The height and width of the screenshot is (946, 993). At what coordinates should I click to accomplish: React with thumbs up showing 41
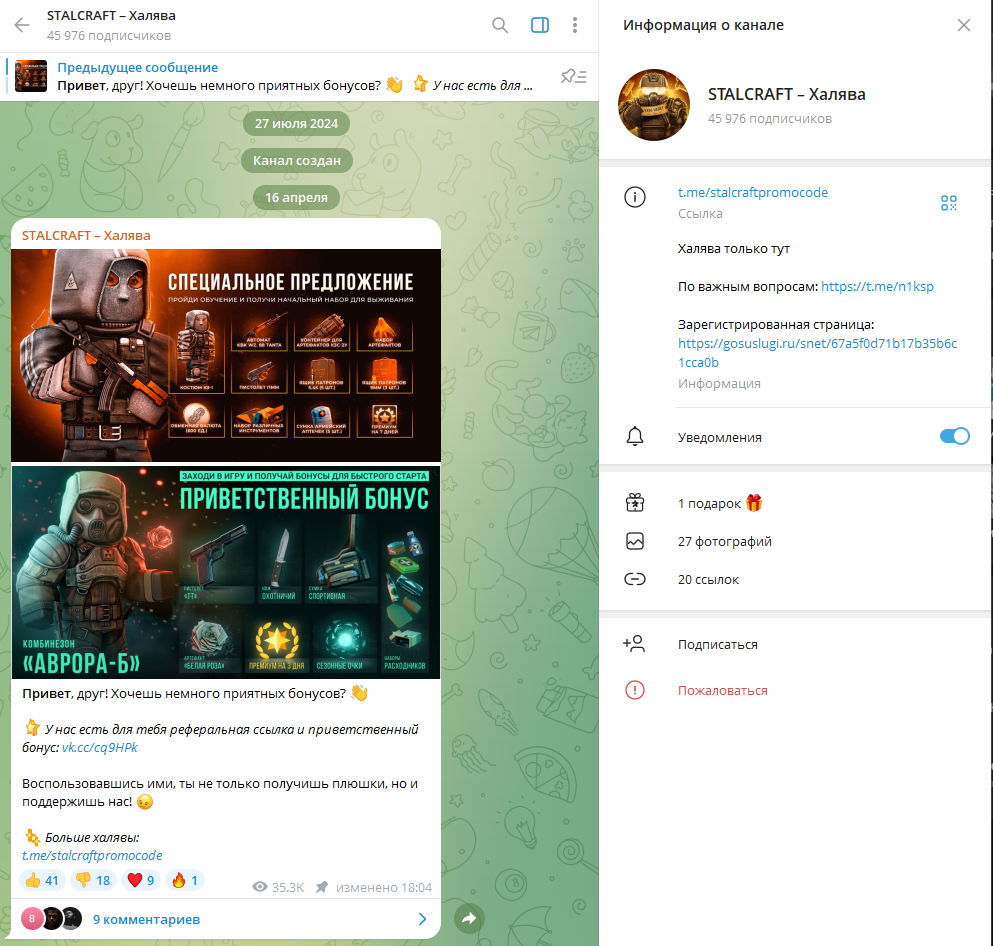(x=42, y=880)
